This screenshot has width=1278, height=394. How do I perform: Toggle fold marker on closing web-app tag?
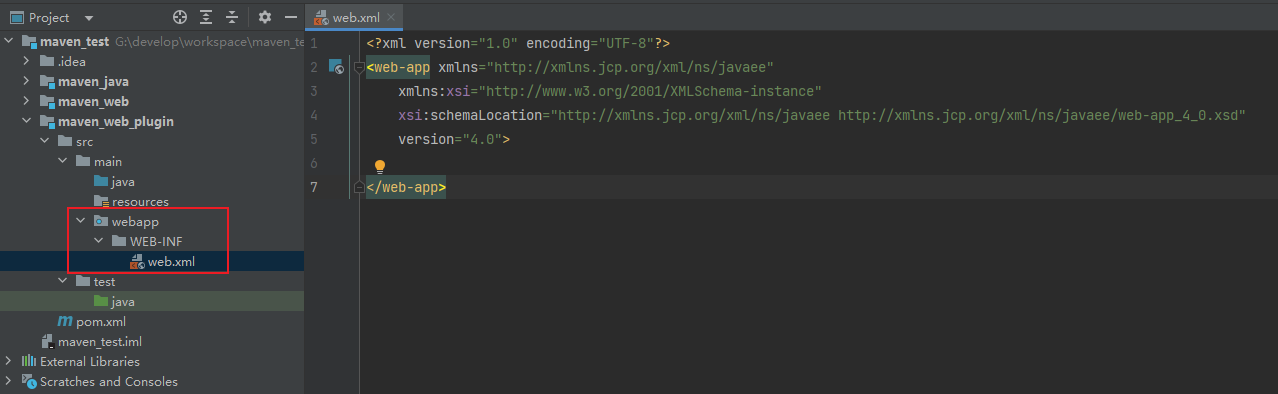(x=358, y=187)
